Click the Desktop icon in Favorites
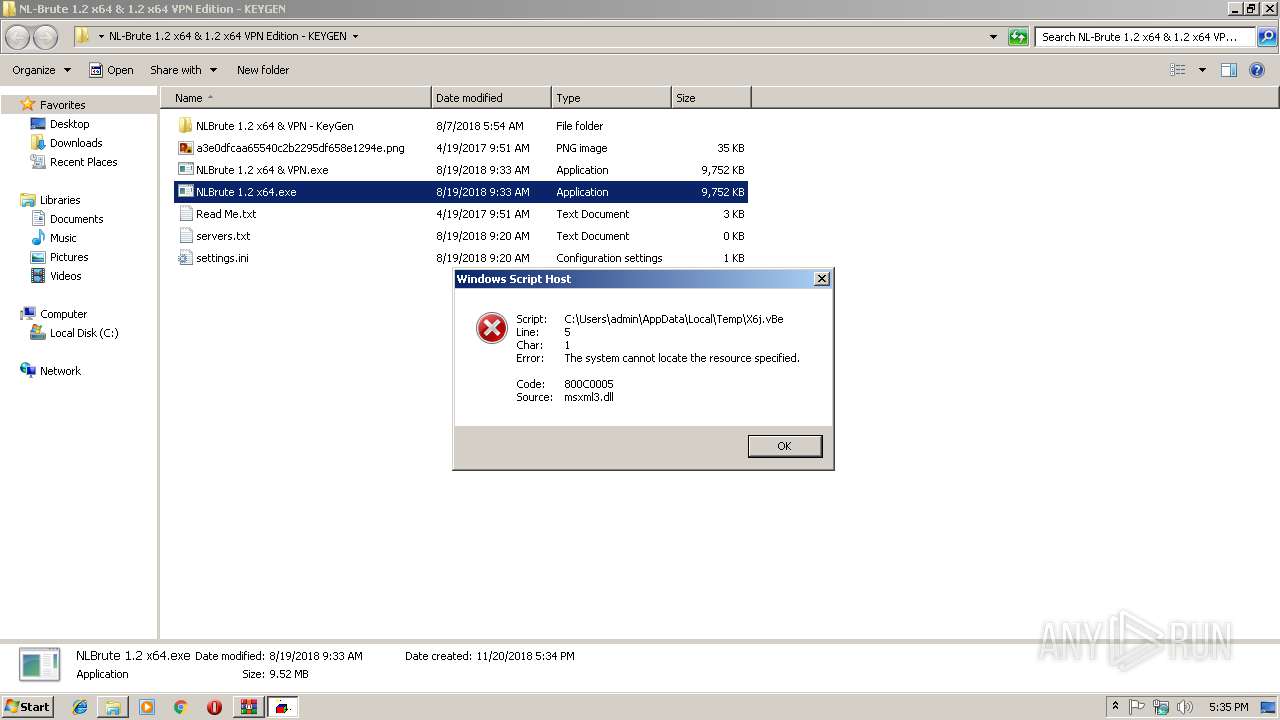Image resolution: width=1280 pixels, height=720 pixels. pyautogui.click(x=38, y=124)
